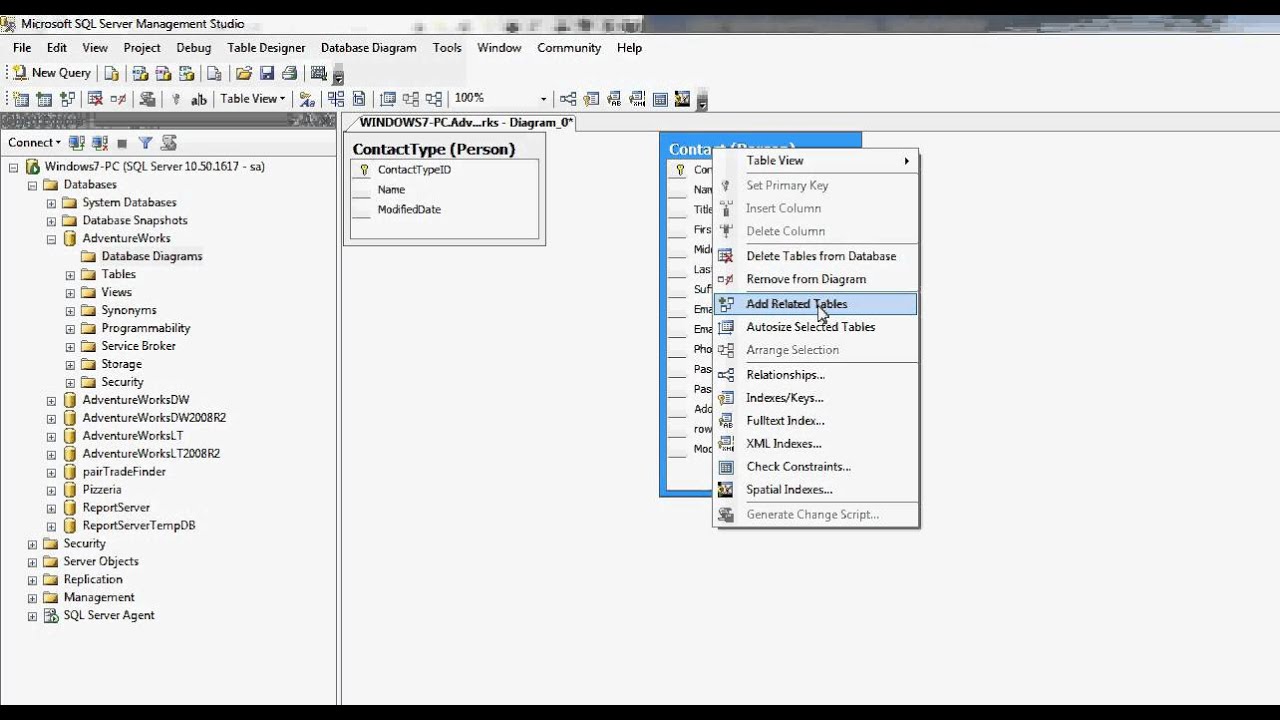The height and width of the screenshot is (720, 1280).
Task: Click Manage Indexes and Keys toolbar icon
Action: click(x=591, y=99)
